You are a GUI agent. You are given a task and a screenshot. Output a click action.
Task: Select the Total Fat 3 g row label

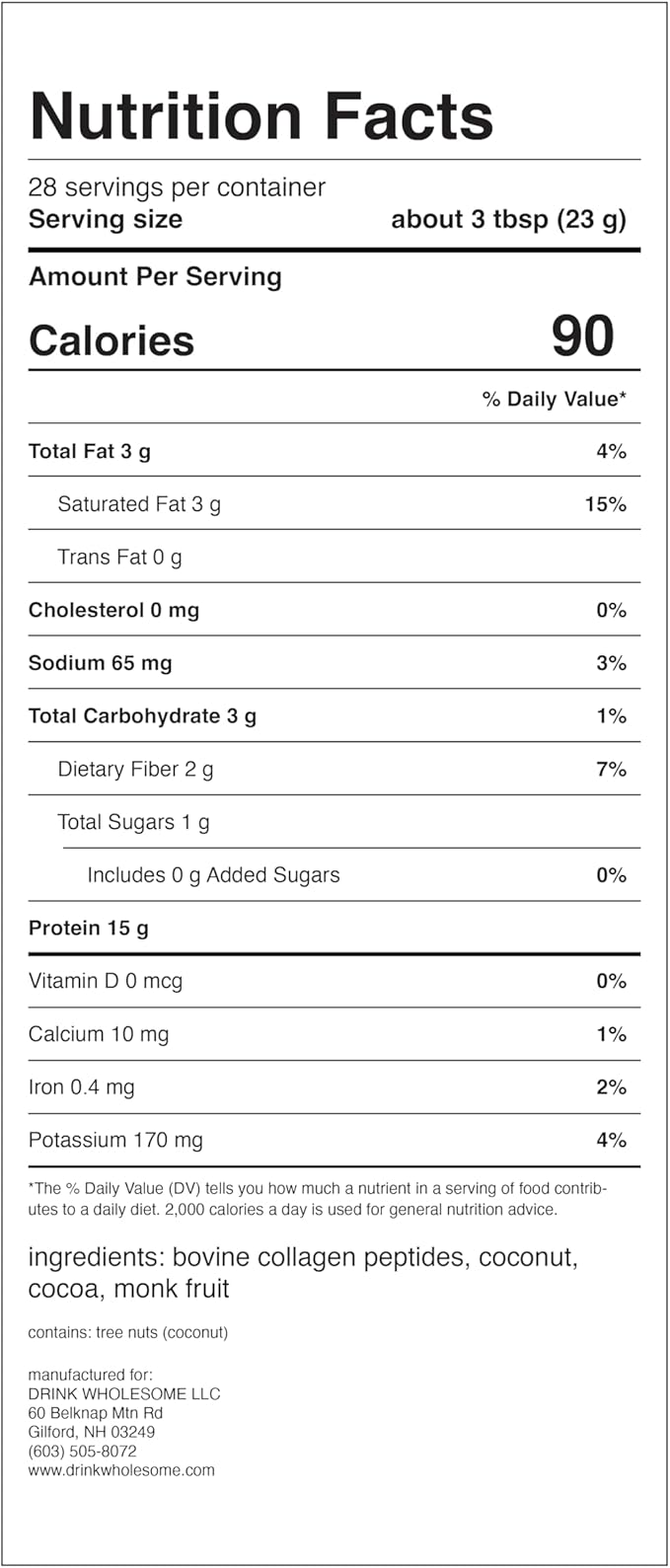90,452
